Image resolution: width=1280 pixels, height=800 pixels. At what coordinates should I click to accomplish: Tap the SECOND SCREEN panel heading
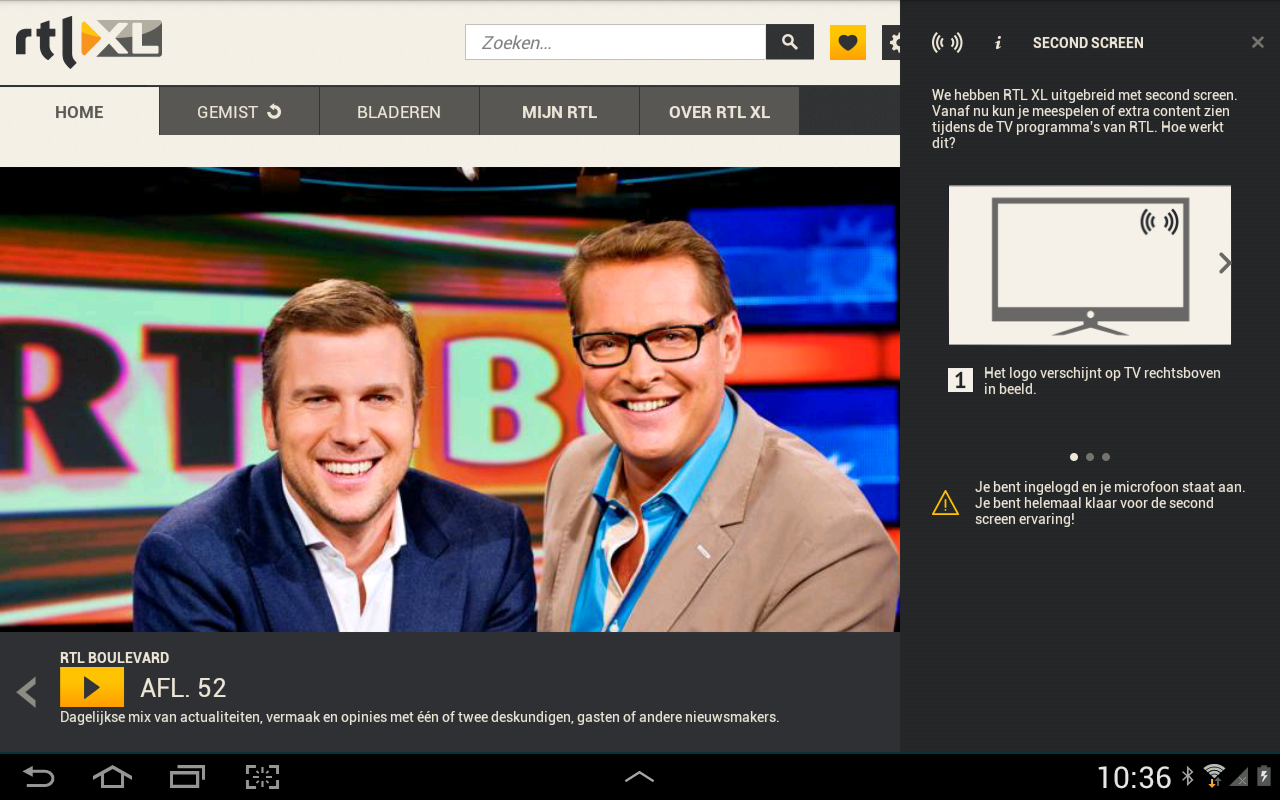point(1088,43)
